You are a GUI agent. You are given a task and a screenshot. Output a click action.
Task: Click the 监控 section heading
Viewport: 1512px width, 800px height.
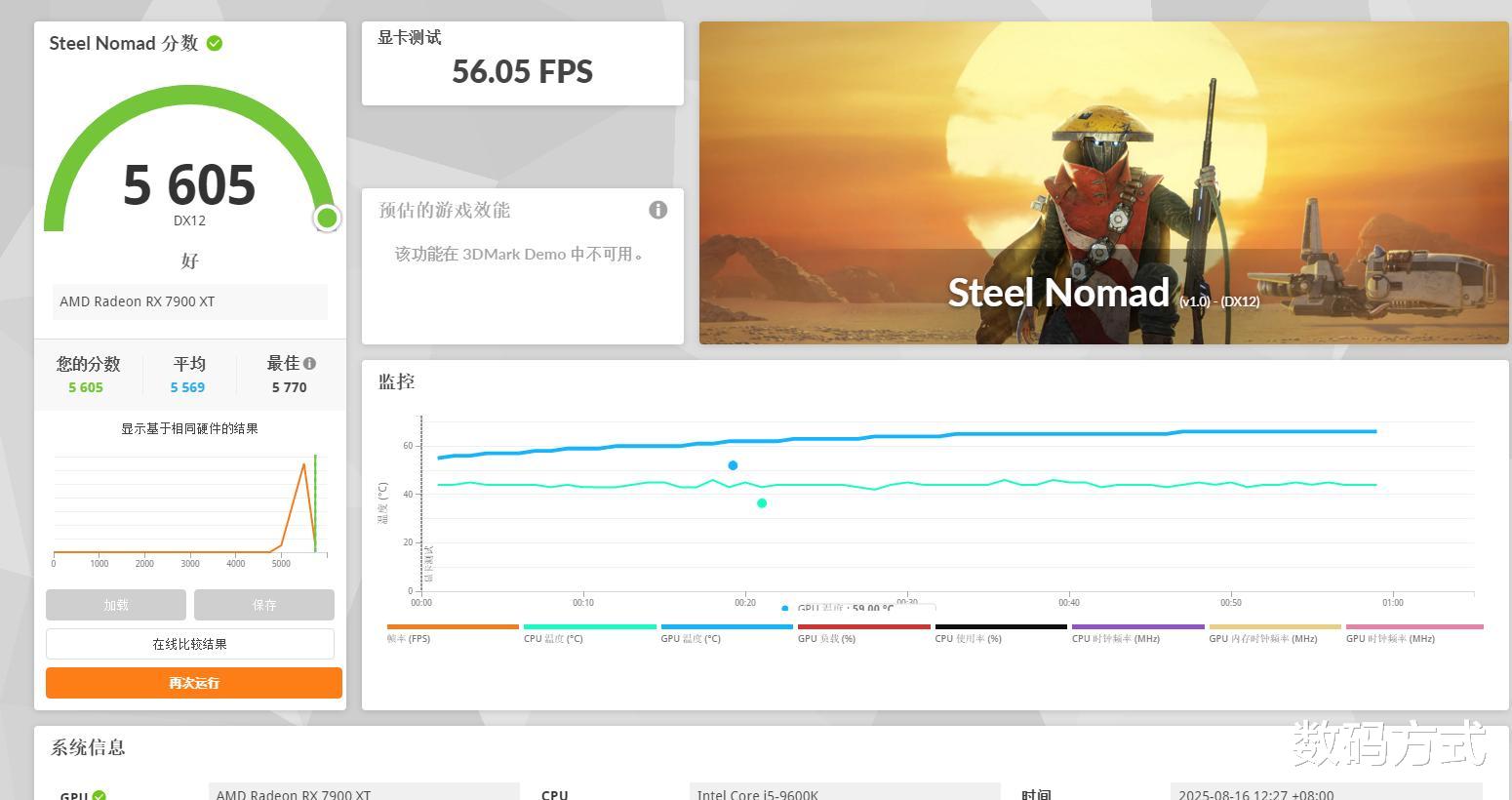point(397,381)
